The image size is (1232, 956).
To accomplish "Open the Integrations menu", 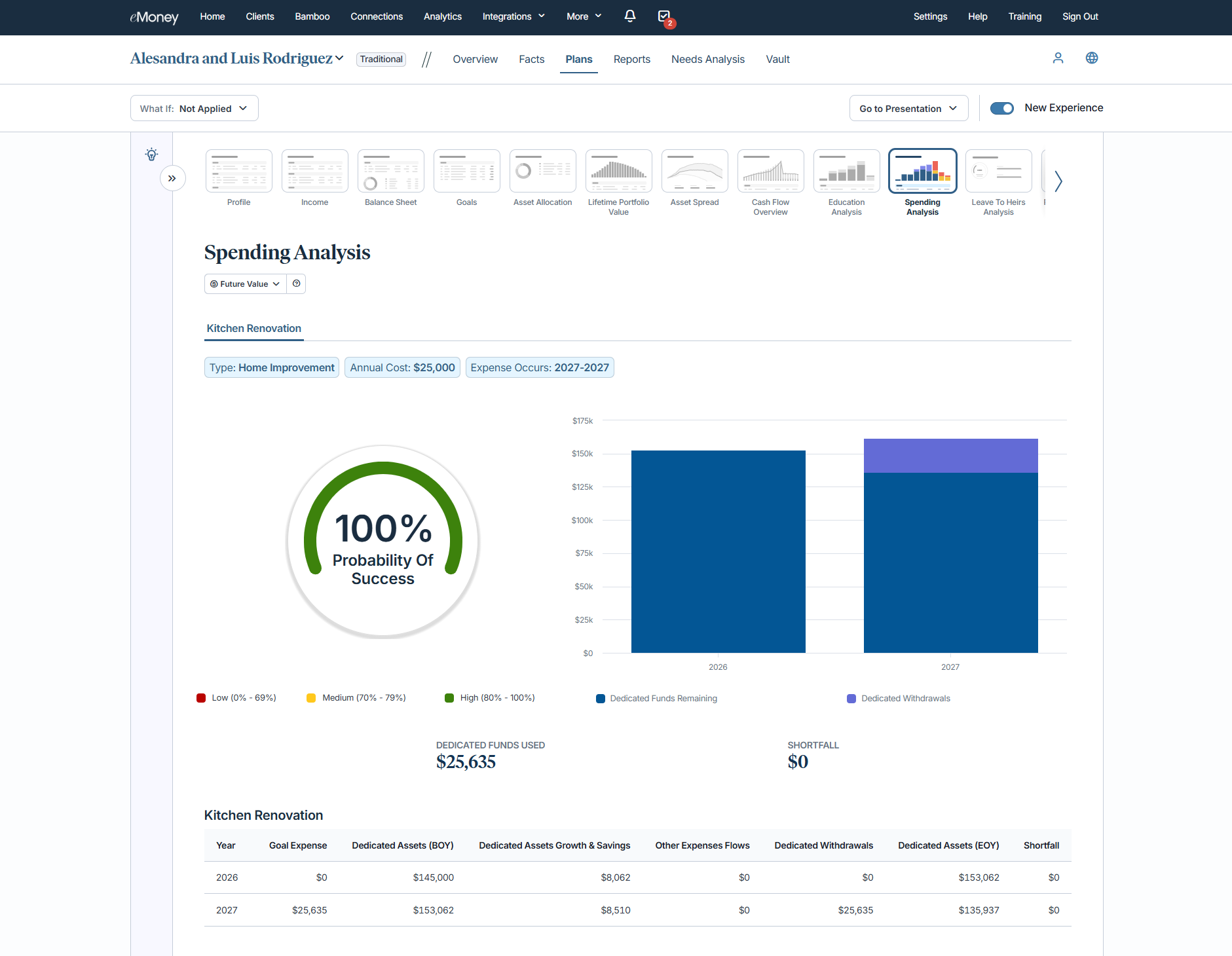I will click(x=513, y=16).
